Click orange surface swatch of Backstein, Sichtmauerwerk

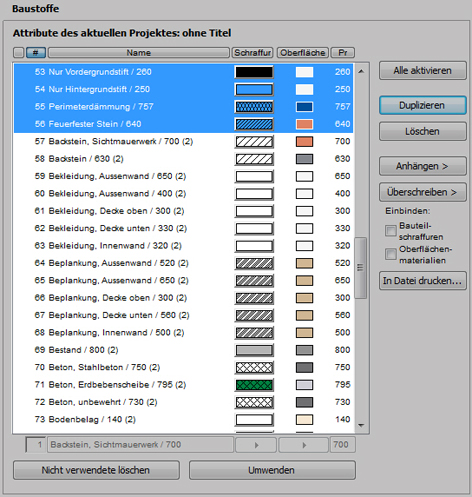coord(304,141)
